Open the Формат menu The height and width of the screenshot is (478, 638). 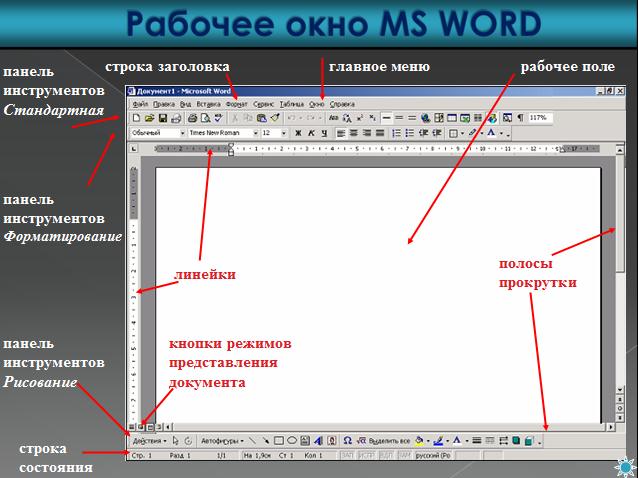236,104
